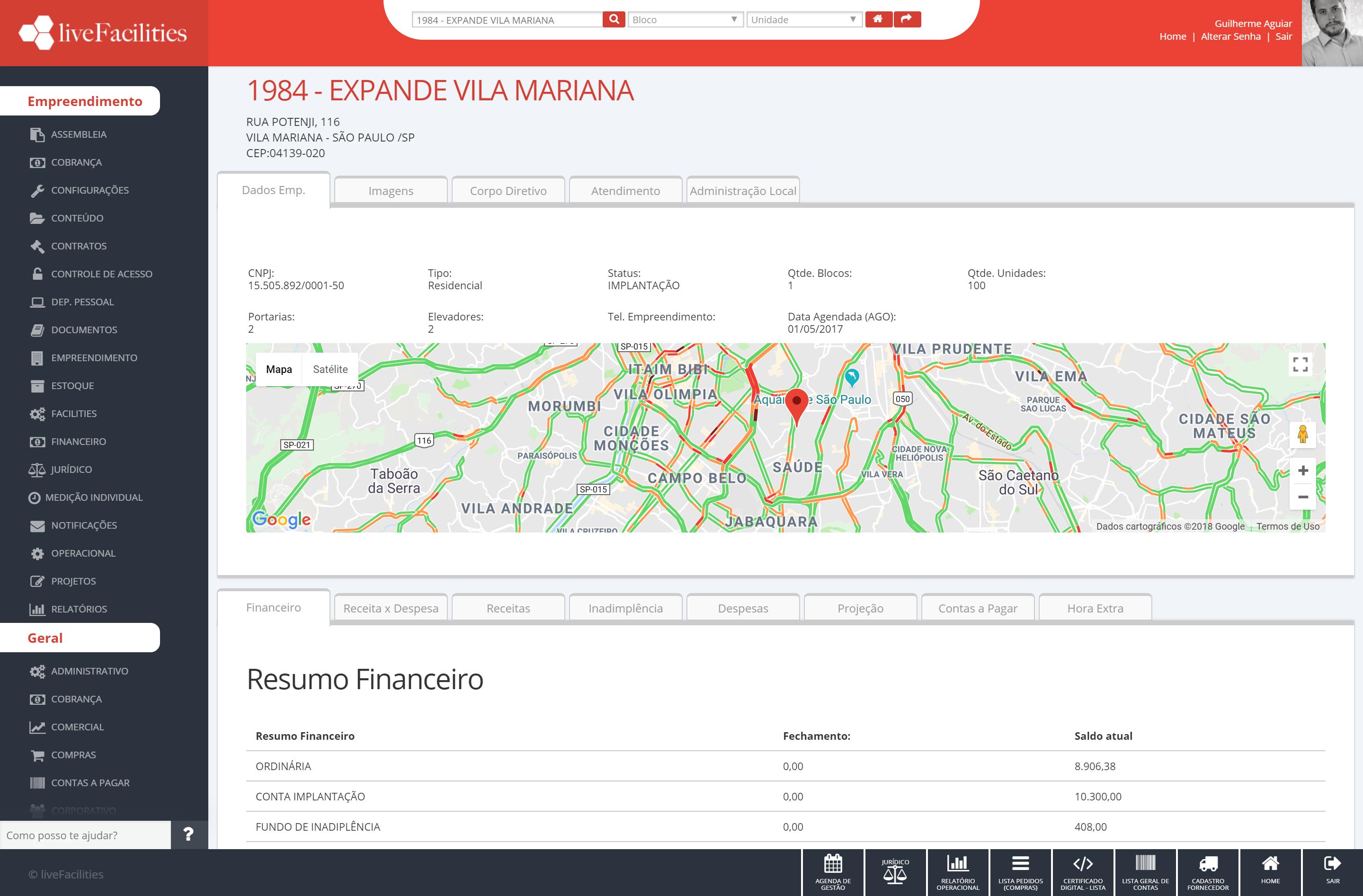Expand the Unidade dropdown
The width and height of the screenshot is (1363, 896).
pyautogui.click(x=804, y=19)
